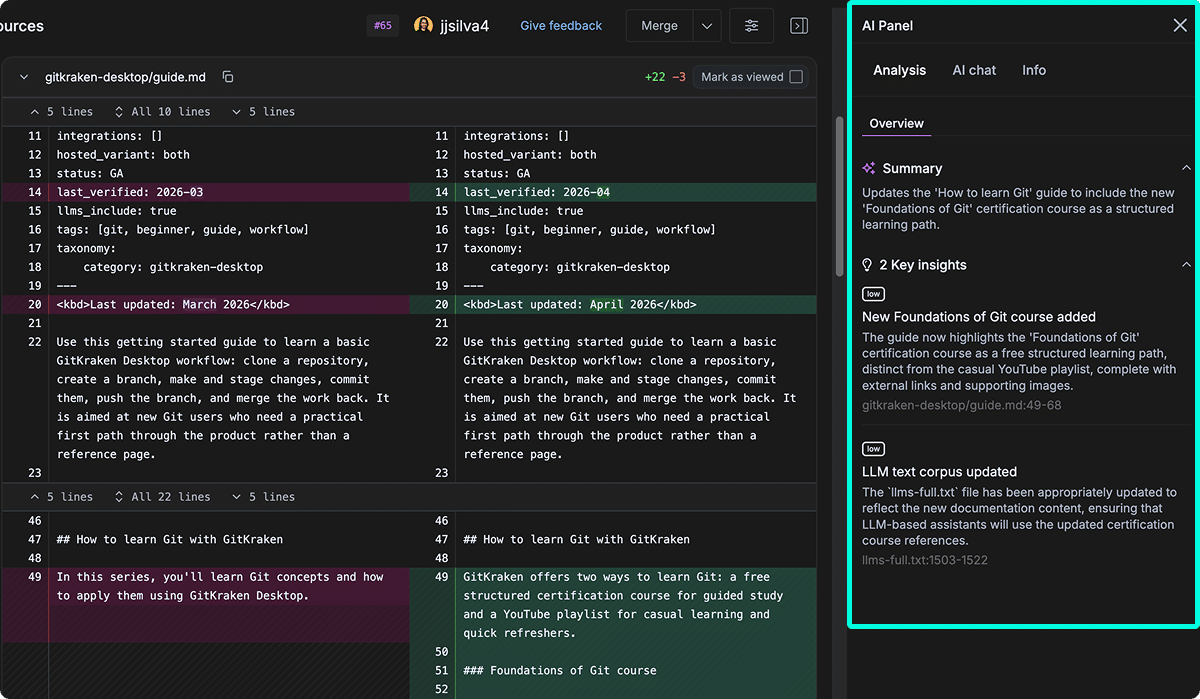Copy the gitkraken-desktop/guide.md file path

pyautogui.click(x=228, y=77)
